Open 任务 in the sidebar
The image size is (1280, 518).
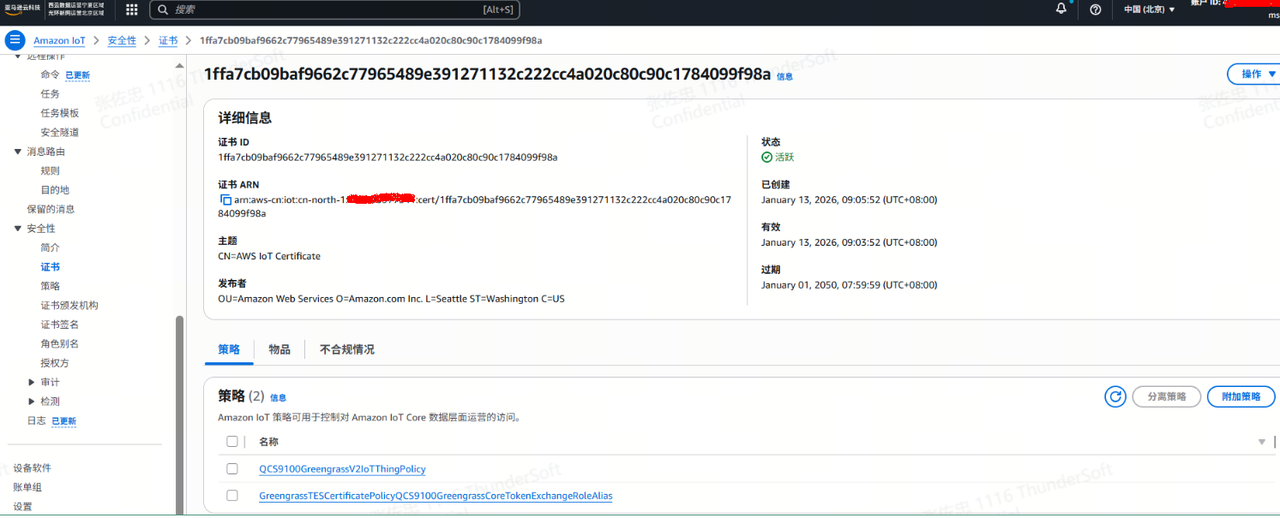click(50, 94)
